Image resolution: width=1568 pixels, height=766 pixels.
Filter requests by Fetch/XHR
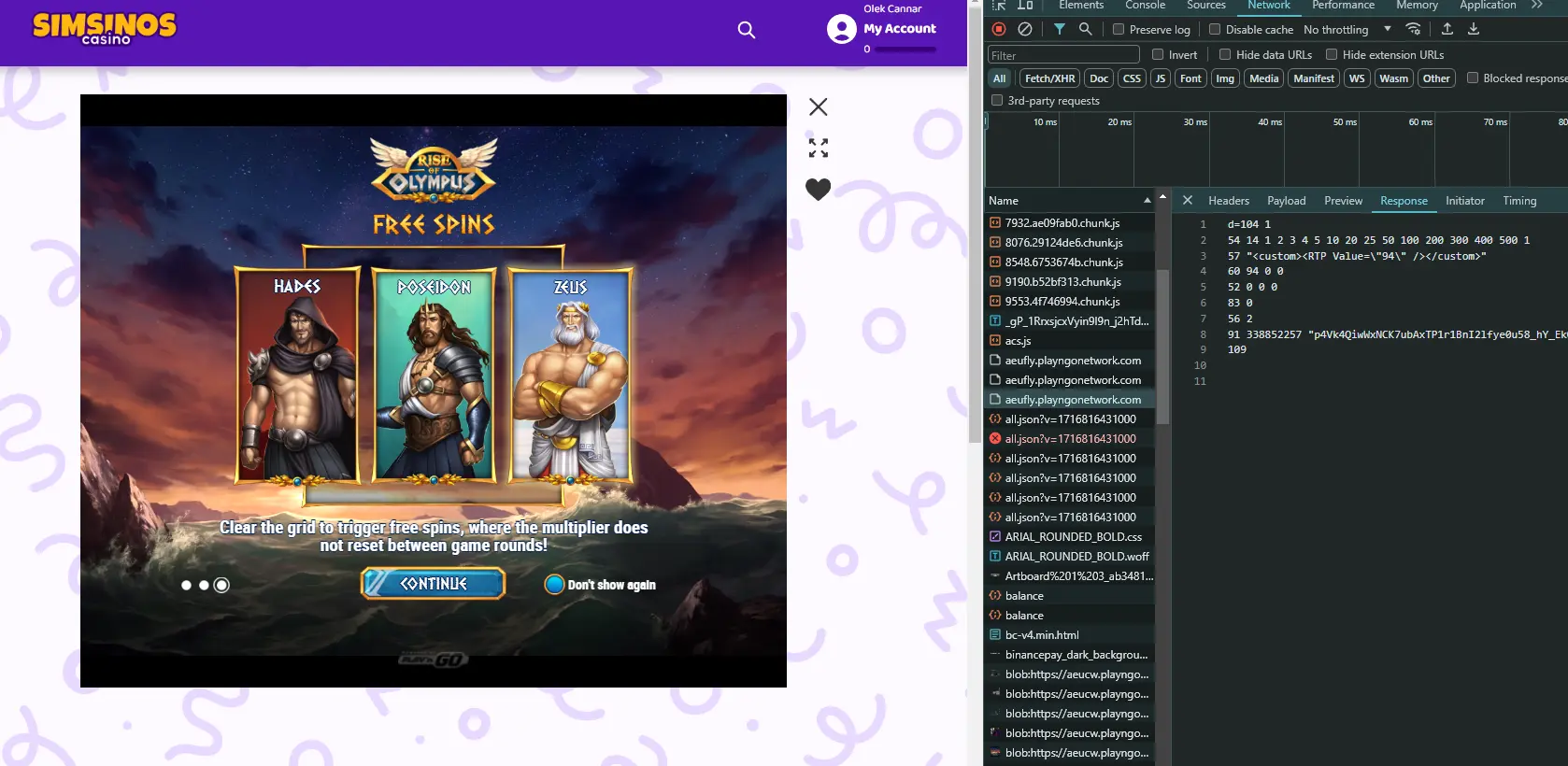1049,78
